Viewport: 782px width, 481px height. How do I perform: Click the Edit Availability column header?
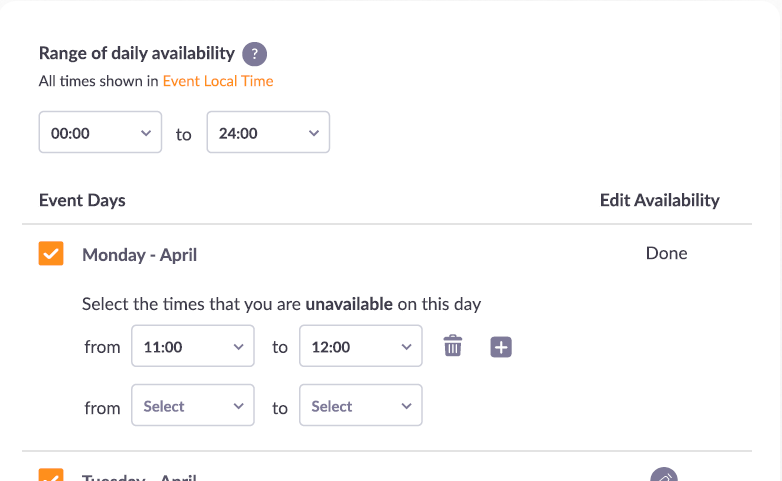click(x=659, y=200)
